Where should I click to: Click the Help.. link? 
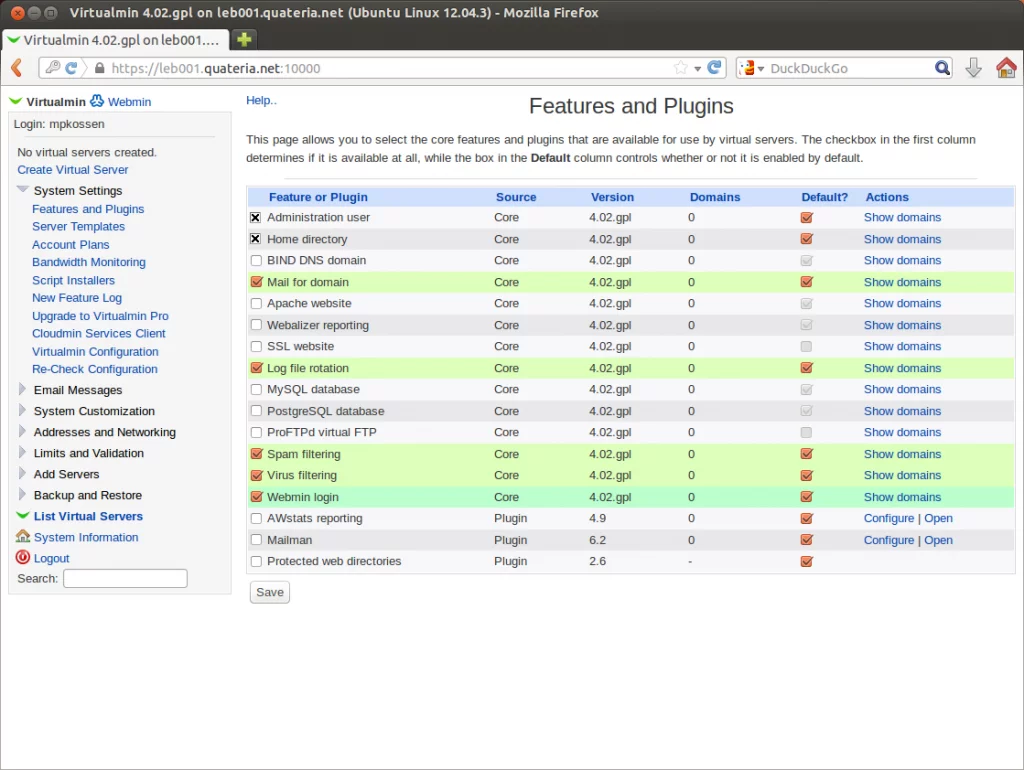pos(261,100)
